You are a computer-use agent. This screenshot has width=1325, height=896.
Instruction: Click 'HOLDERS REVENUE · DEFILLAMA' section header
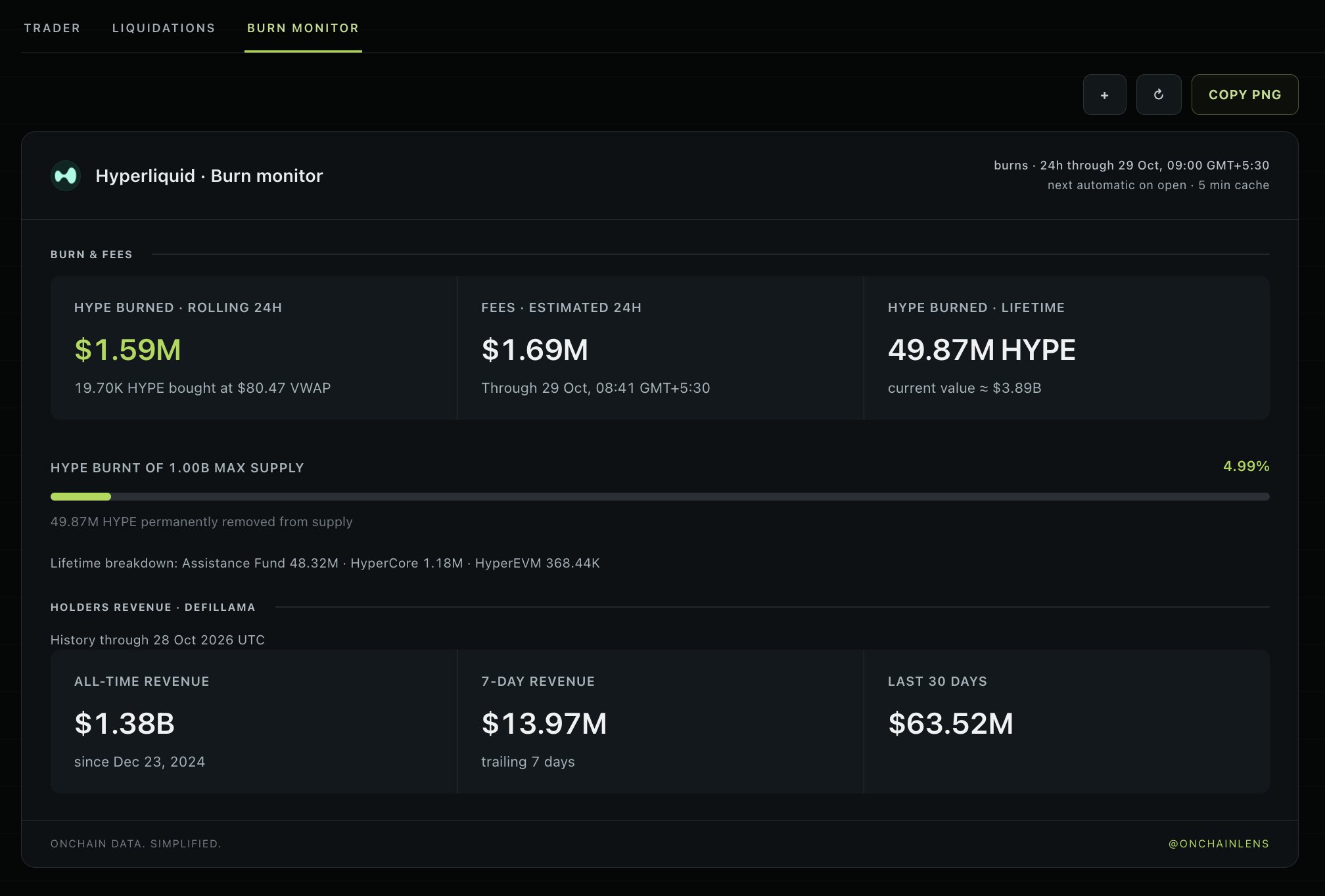click(x=153, y=607)
